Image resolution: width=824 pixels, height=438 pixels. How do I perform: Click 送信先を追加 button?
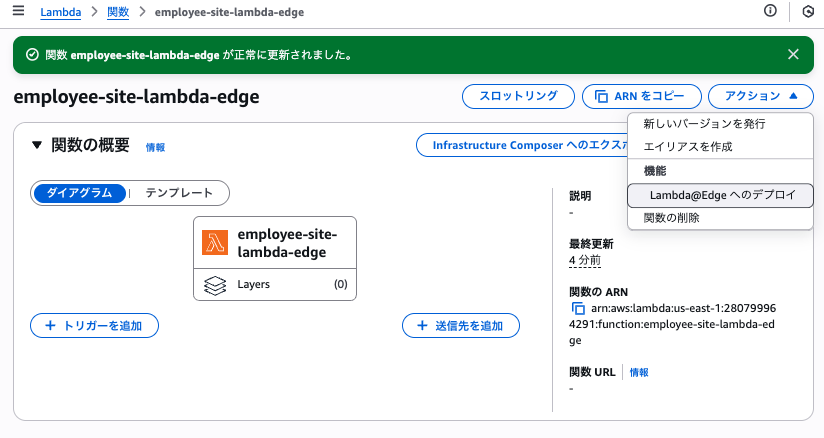(461, 325)
